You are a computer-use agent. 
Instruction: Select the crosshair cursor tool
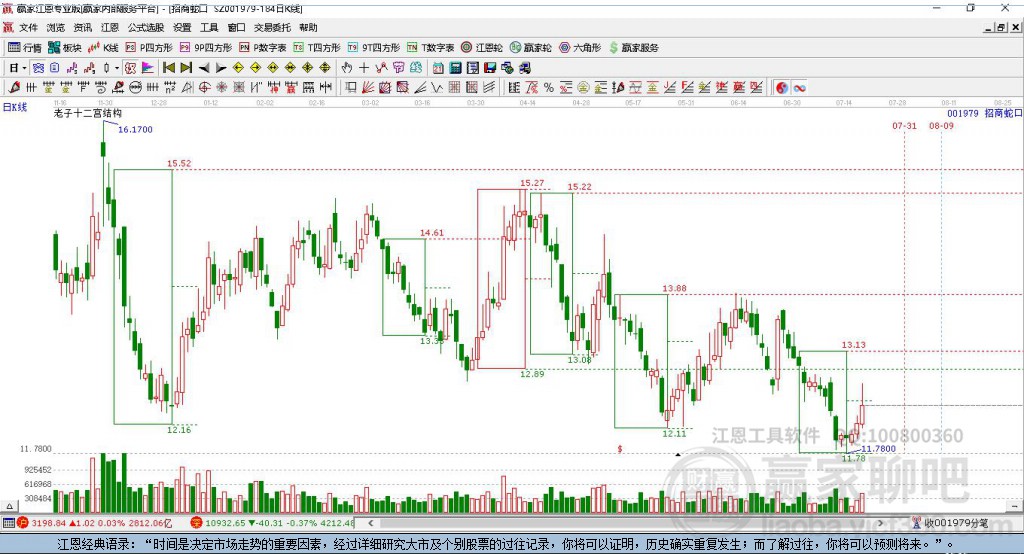pos(364,68)
